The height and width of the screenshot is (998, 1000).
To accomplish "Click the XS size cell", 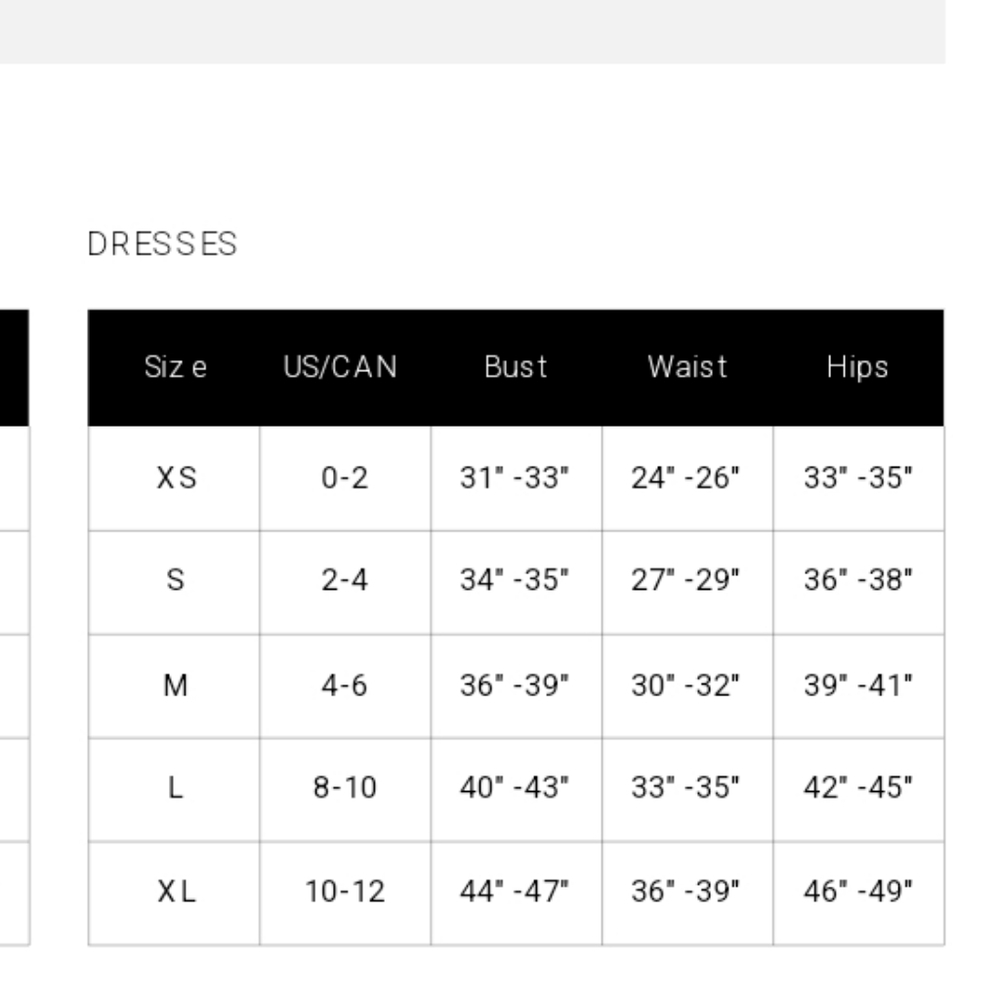I will [x=174, y=478].
